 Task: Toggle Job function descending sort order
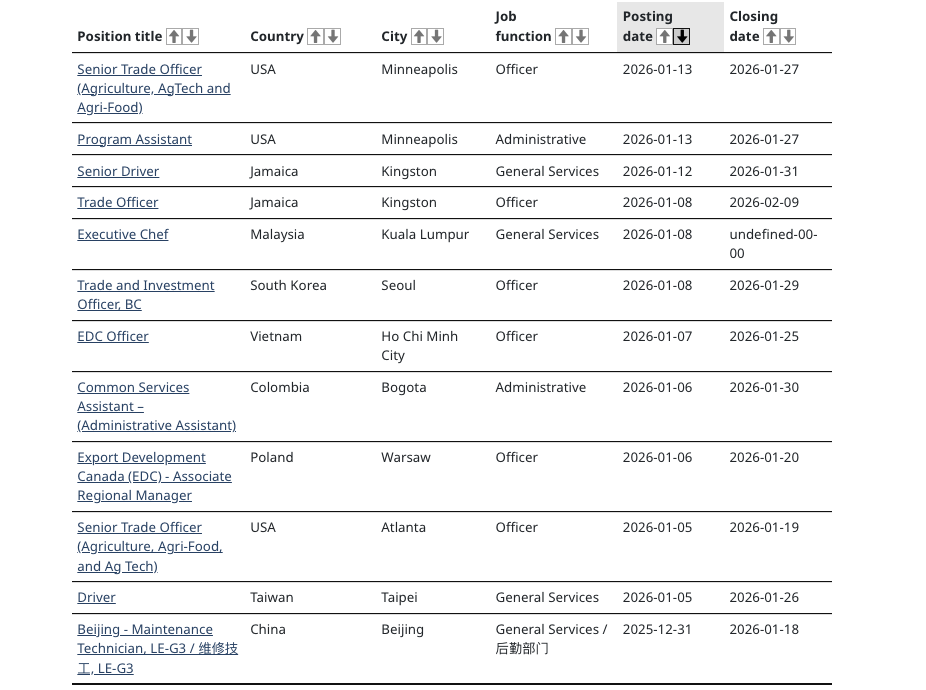(x=578, y=36)
